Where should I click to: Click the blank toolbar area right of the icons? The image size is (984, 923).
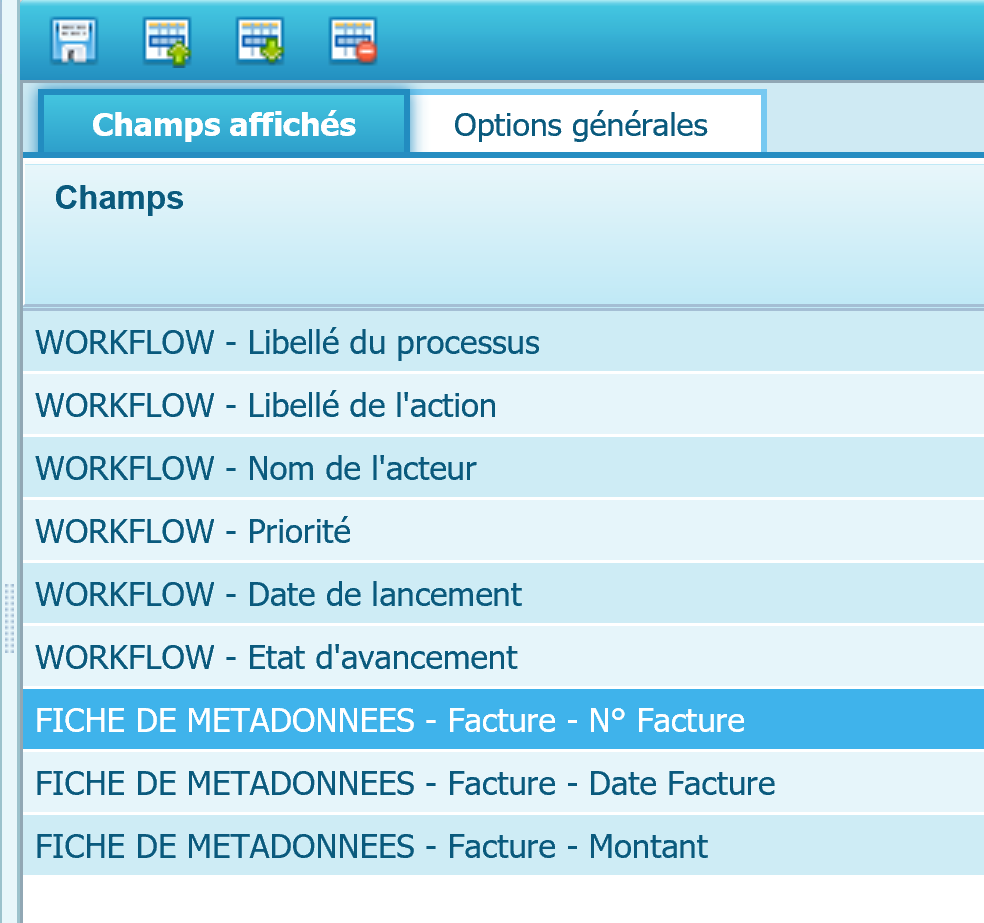click(x=680, y=41)
